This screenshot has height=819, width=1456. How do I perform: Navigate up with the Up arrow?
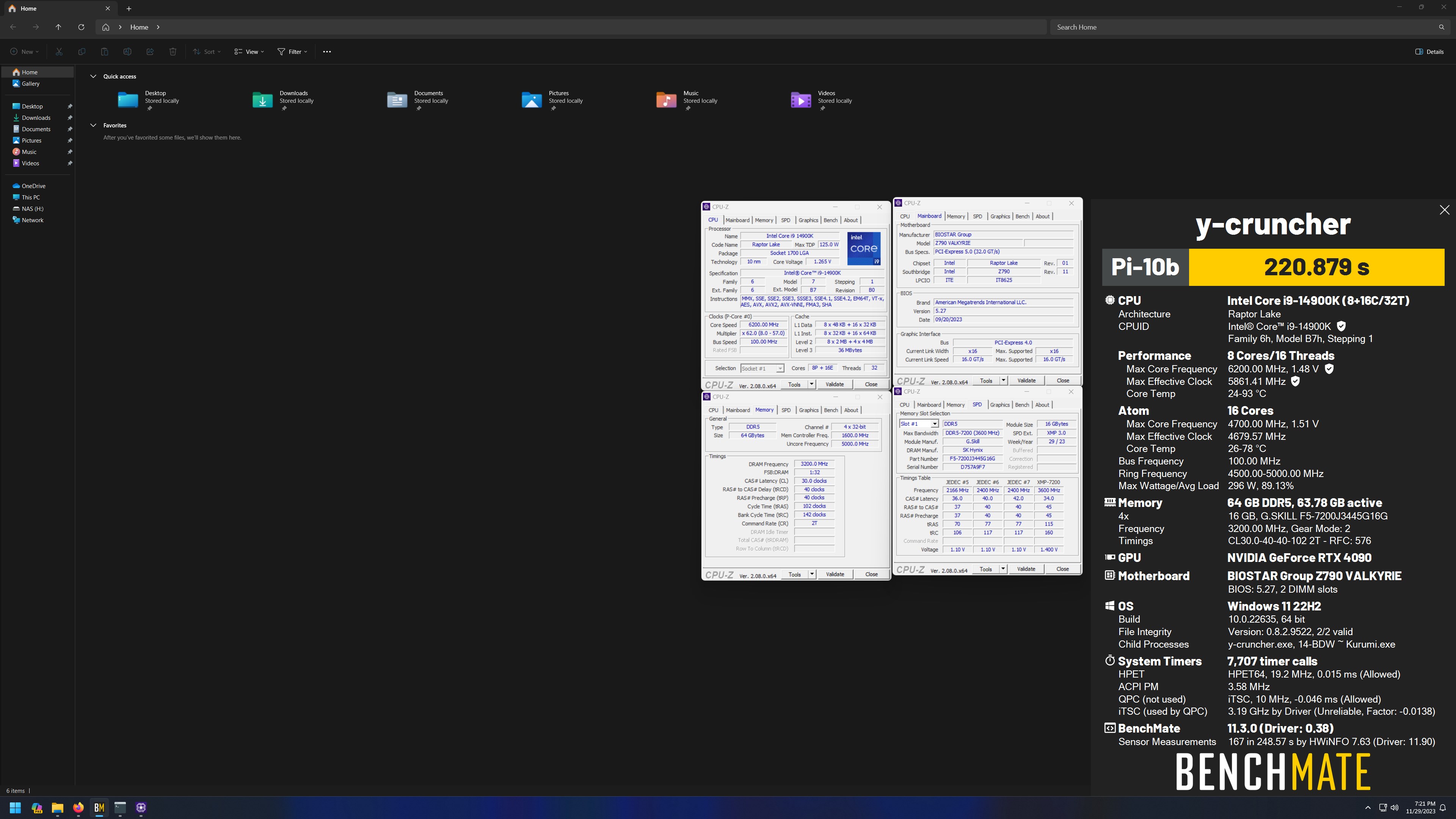tap(58, 27)
